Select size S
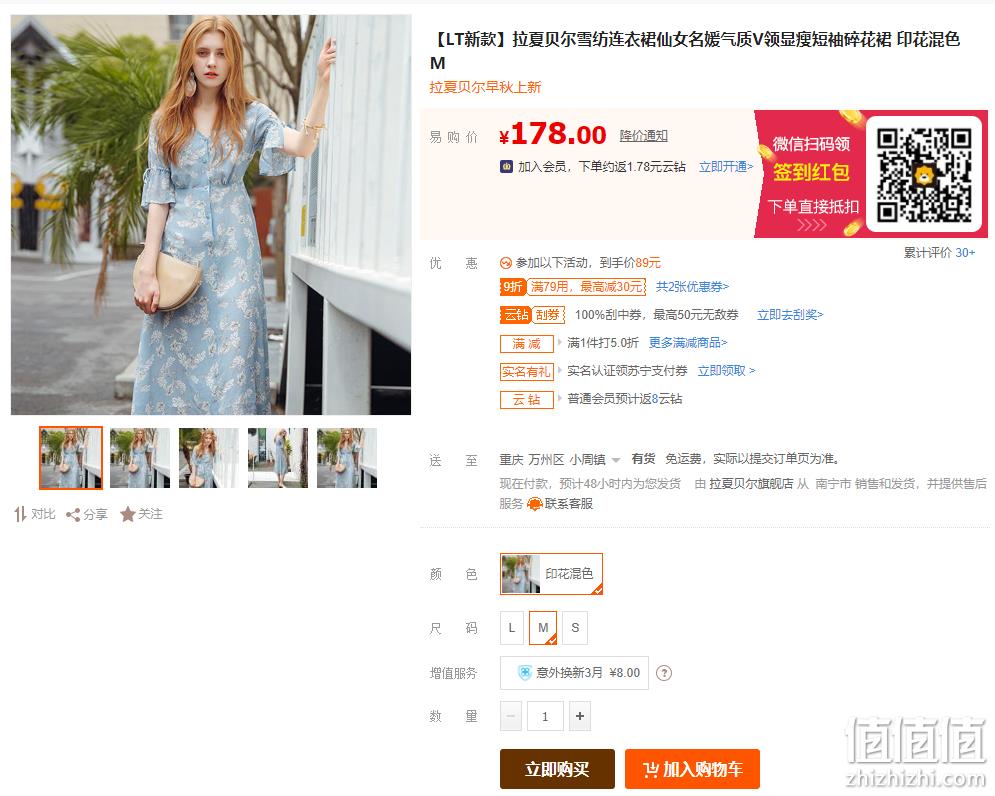 tap(575, 628)
